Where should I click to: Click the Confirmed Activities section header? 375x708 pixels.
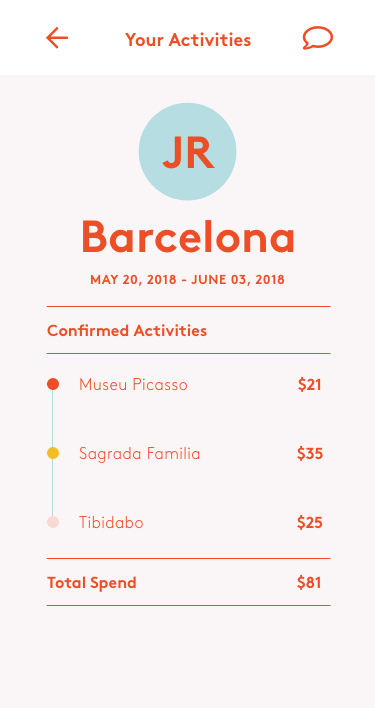tap(127, 331)
